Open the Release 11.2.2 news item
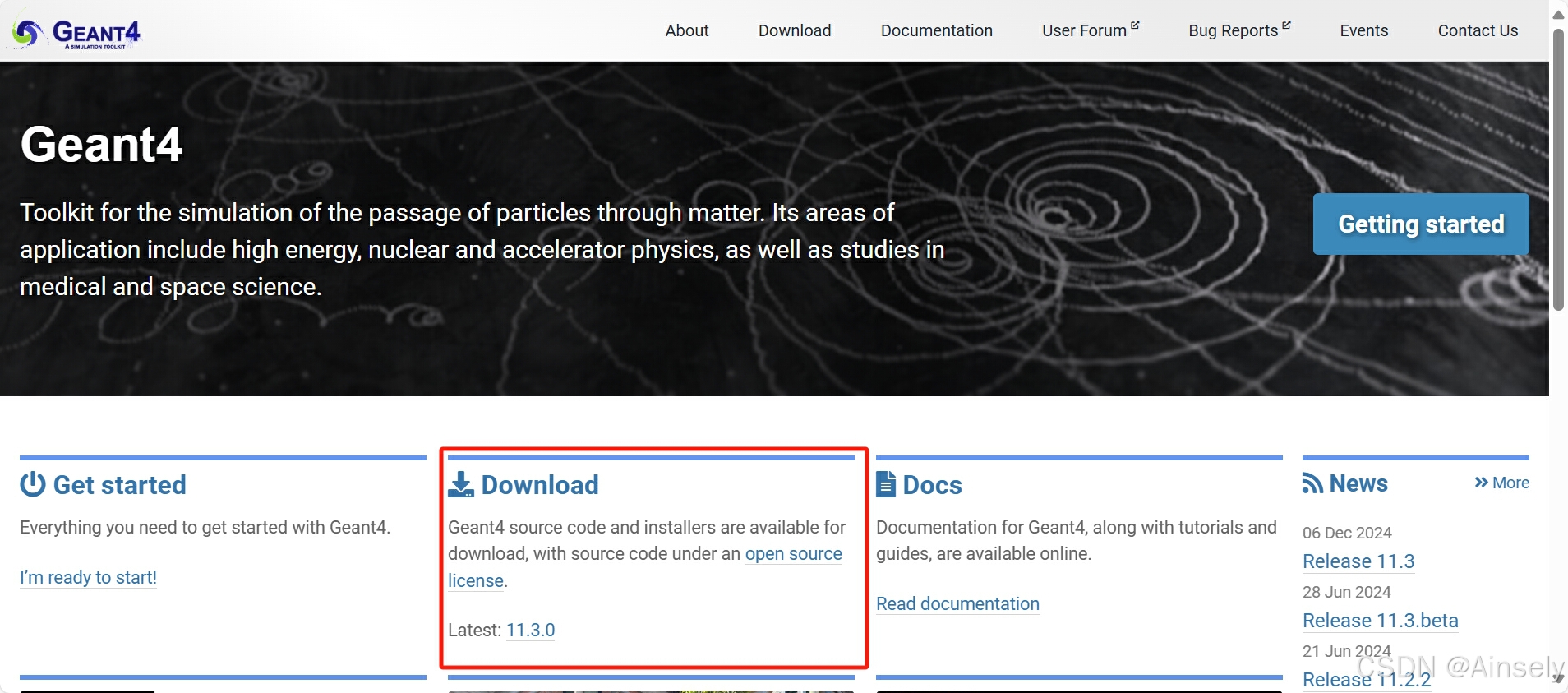The image size is (1568, 693). tap(1367, 680)
